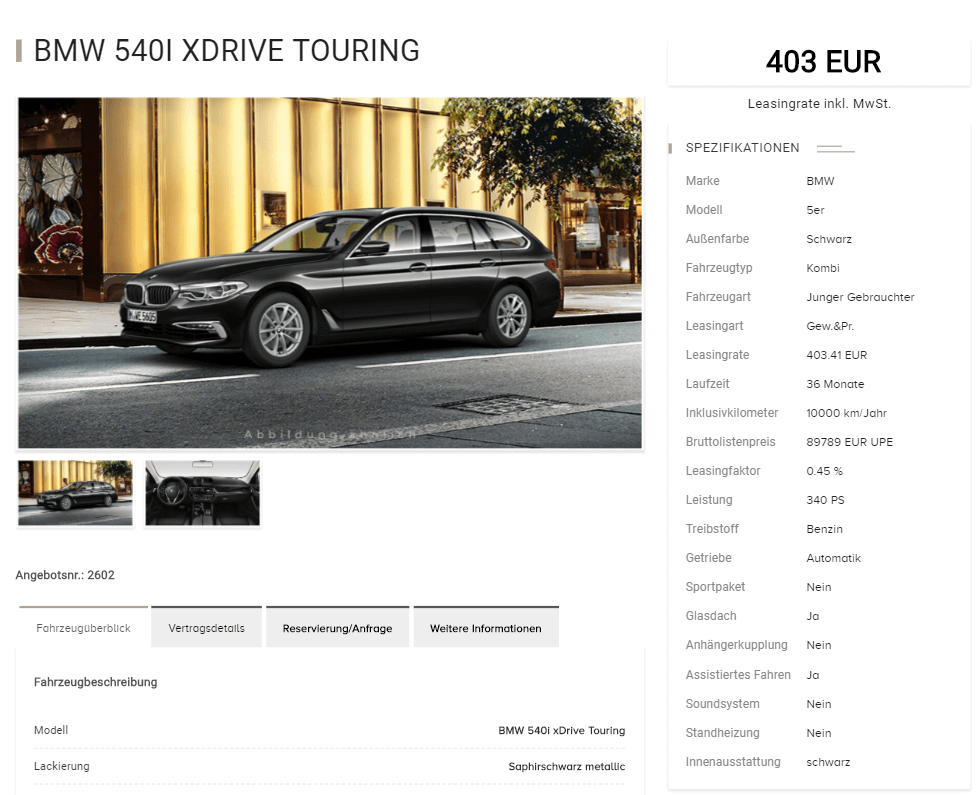Open the Reservierung/Anfrage tab
This screenshot has width=980, height=795.
[x=338, y=627]
